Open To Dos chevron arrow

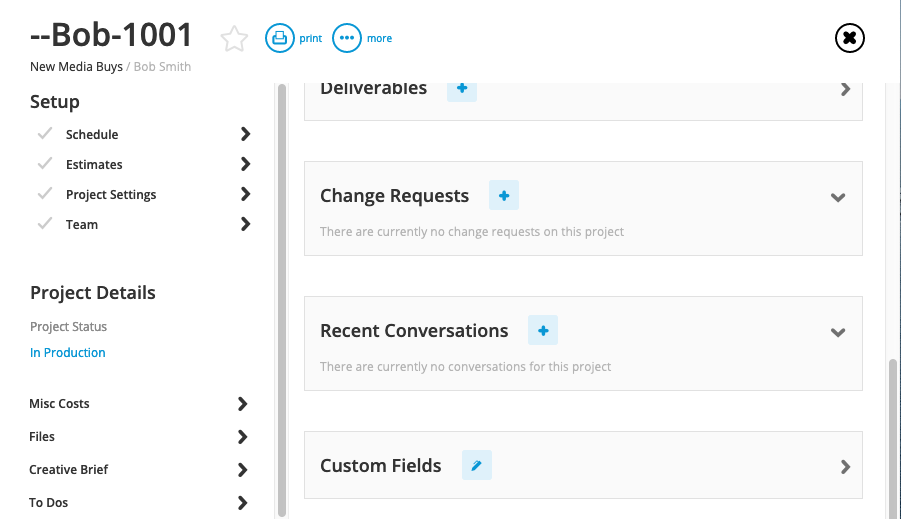(242, 503)
